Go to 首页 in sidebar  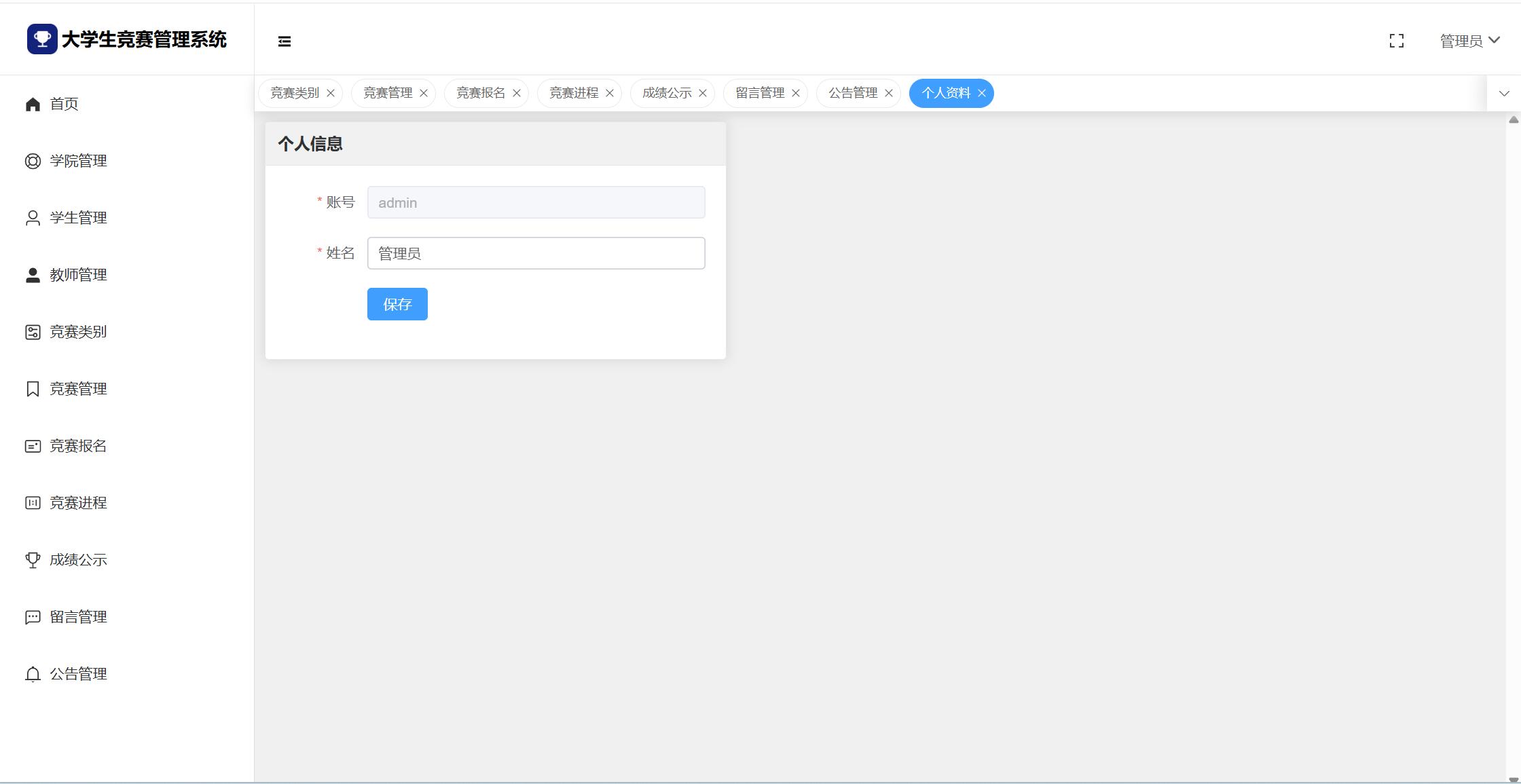[64, 104]
